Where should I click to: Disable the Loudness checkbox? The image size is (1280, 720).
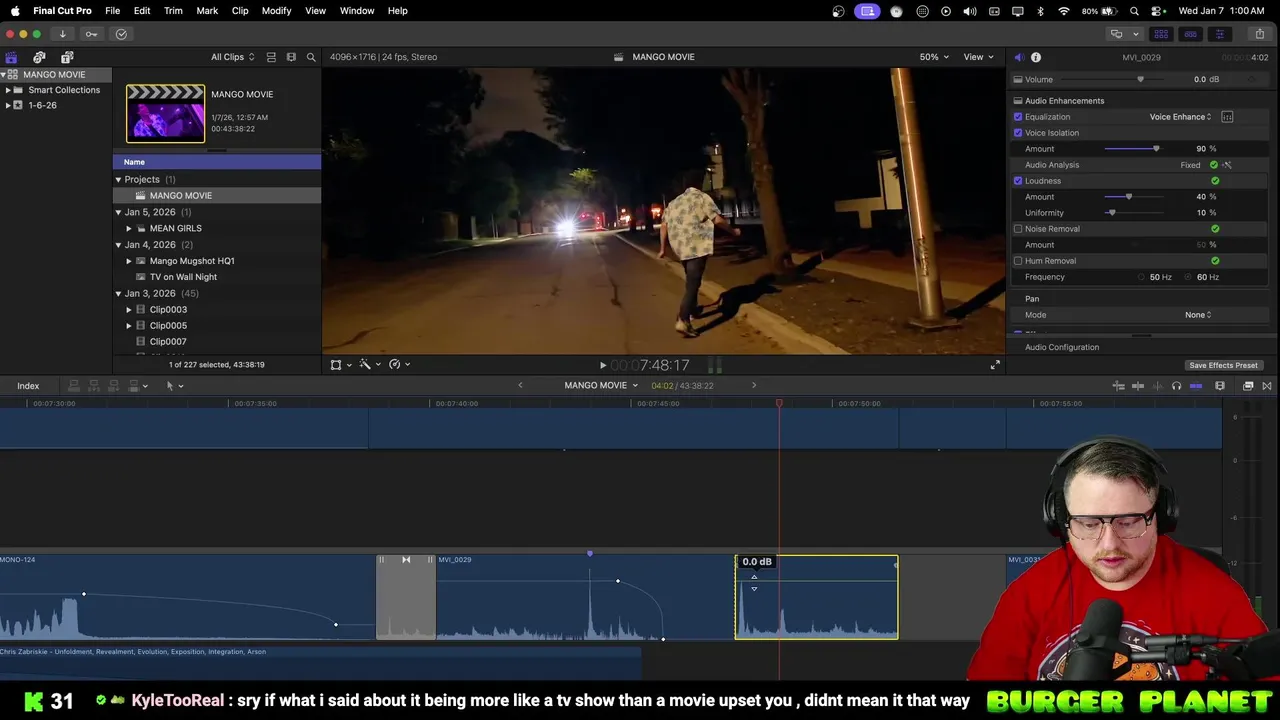[1018, 181]
